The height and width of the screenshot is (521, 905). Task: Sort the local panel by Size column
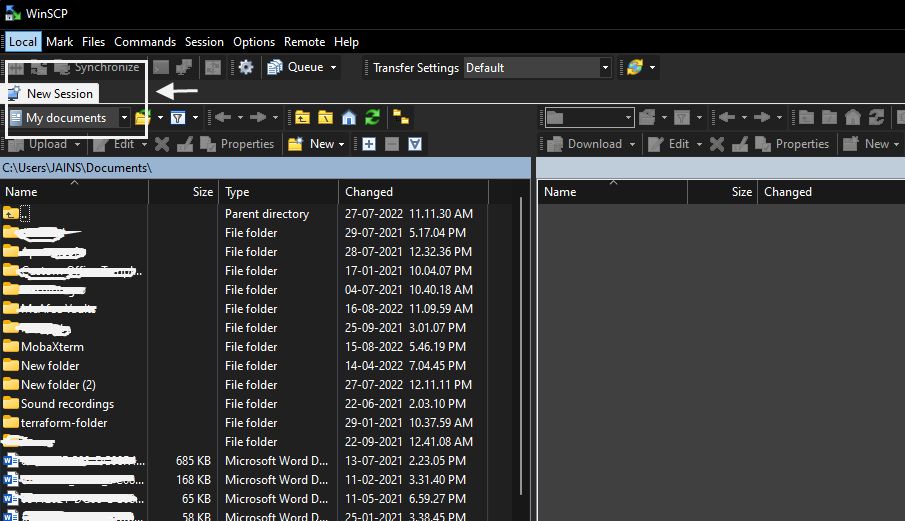184,192
